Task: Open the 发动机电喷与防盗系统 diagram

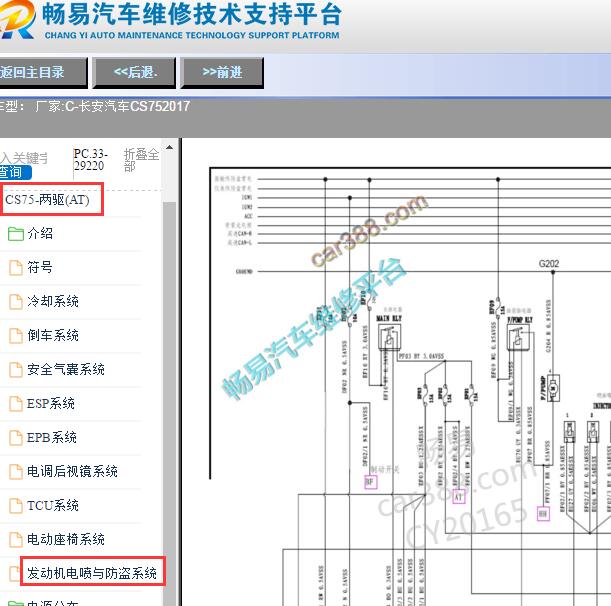Action: [x=92, y=573]
